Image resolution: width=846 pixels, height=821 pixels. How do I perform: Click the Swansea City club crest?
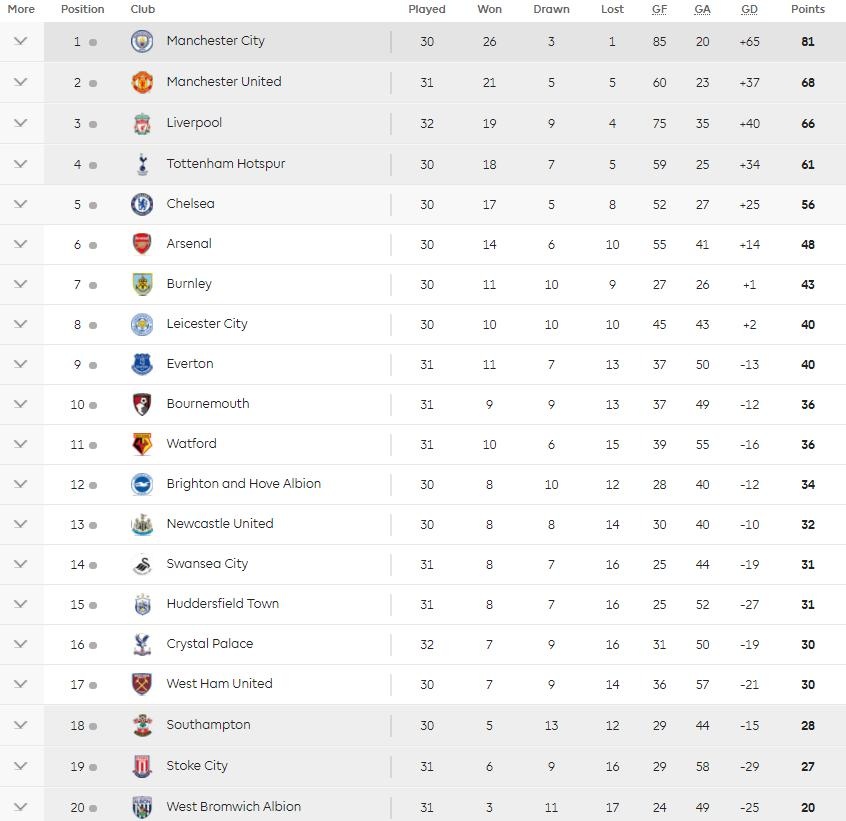[x=141, y=563]
